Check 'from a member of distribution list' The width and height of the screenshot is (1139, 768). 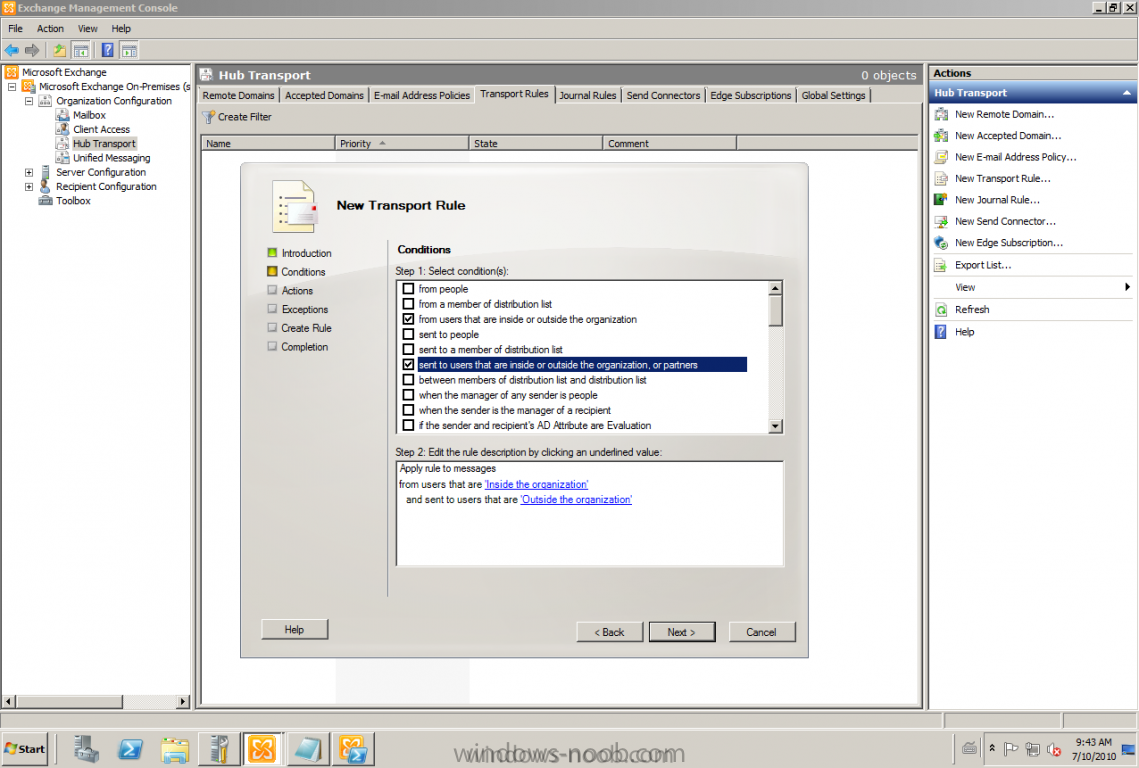click(408, 304)
